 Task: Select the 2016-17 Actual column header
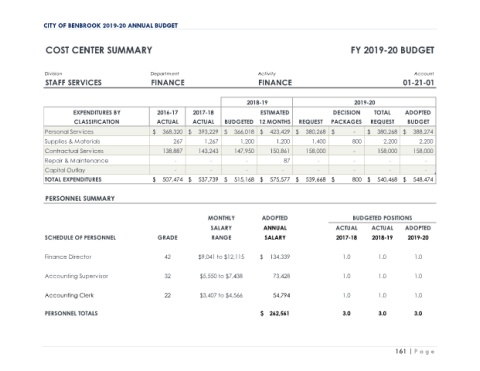click(167, 117)
